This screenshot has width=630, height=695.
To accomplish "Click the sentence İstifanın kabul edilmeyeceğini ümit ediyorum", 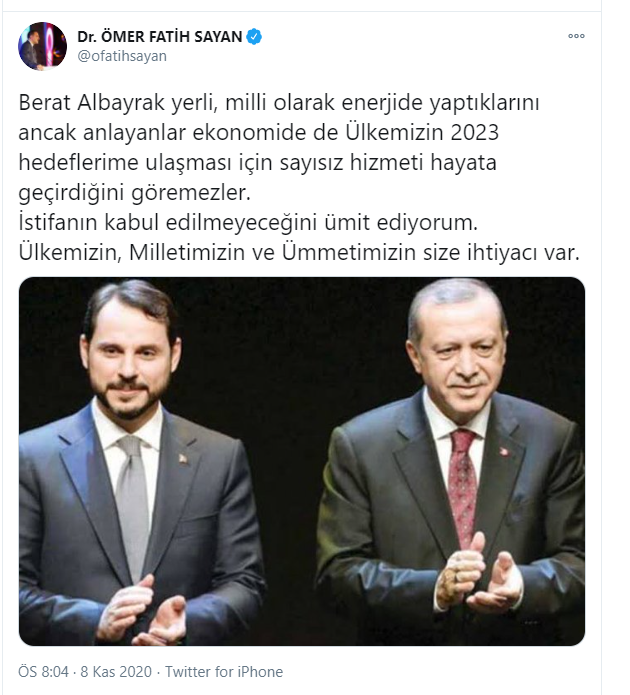I will (248, 223).
